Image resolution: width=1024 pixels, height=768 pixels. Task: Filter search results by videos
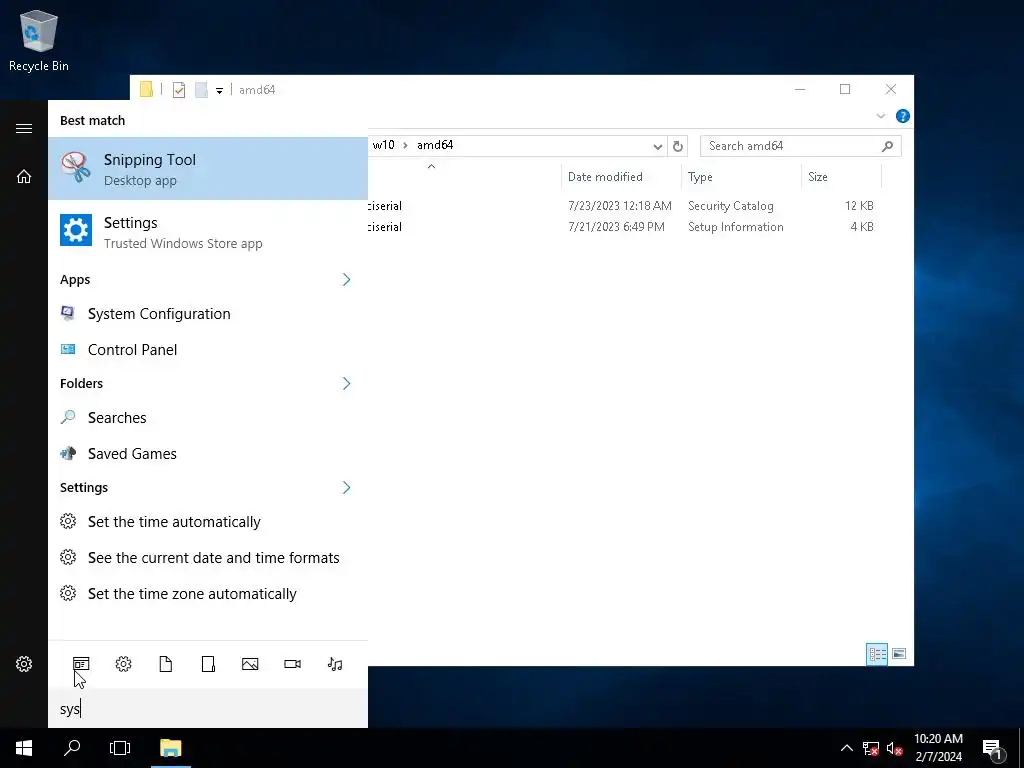(x=293, y=664)
